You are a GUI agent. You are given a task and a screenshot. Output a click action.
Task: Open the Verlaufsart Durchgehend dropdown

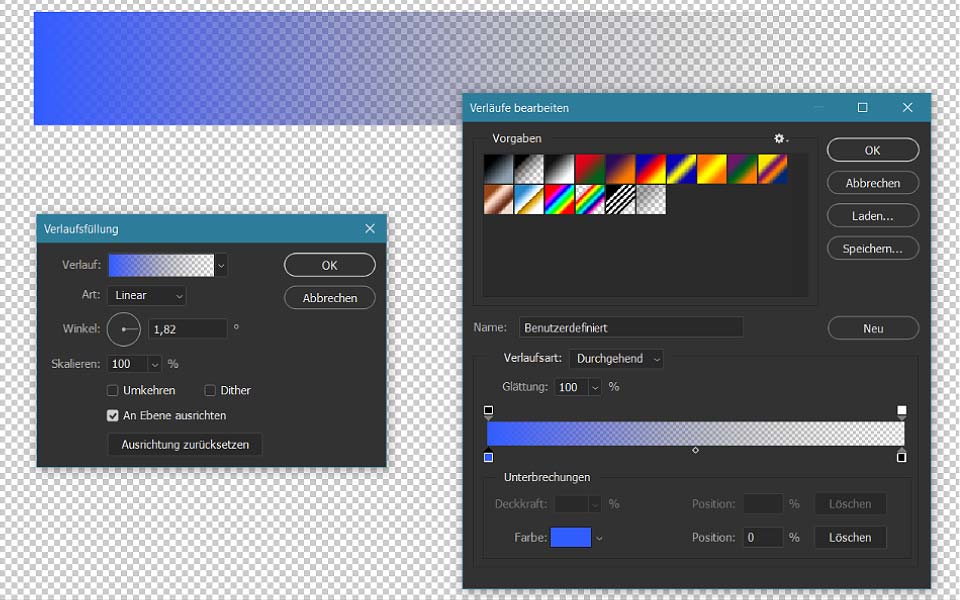(x=616, y=359)
